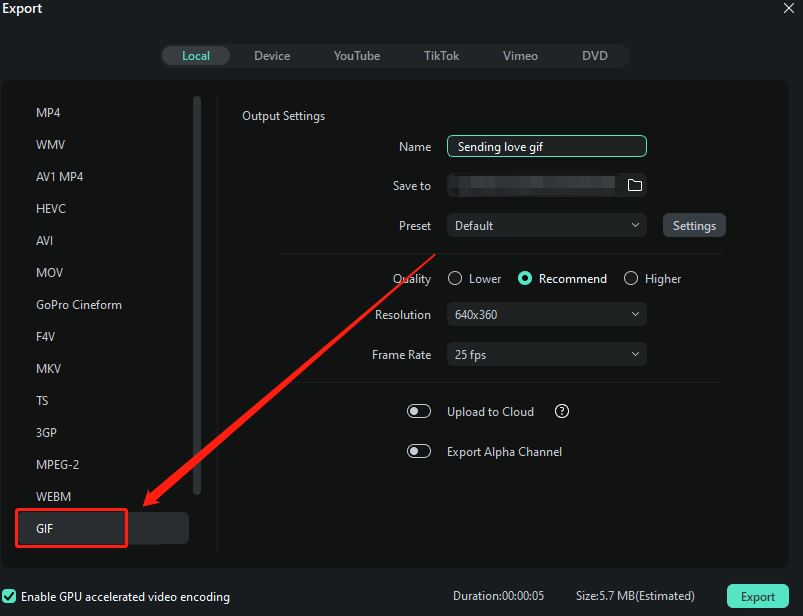The height and width of the screenshot is (616, 803).
Task: Enable the Export Alpha Channel switch
Action: coord(419,451)
